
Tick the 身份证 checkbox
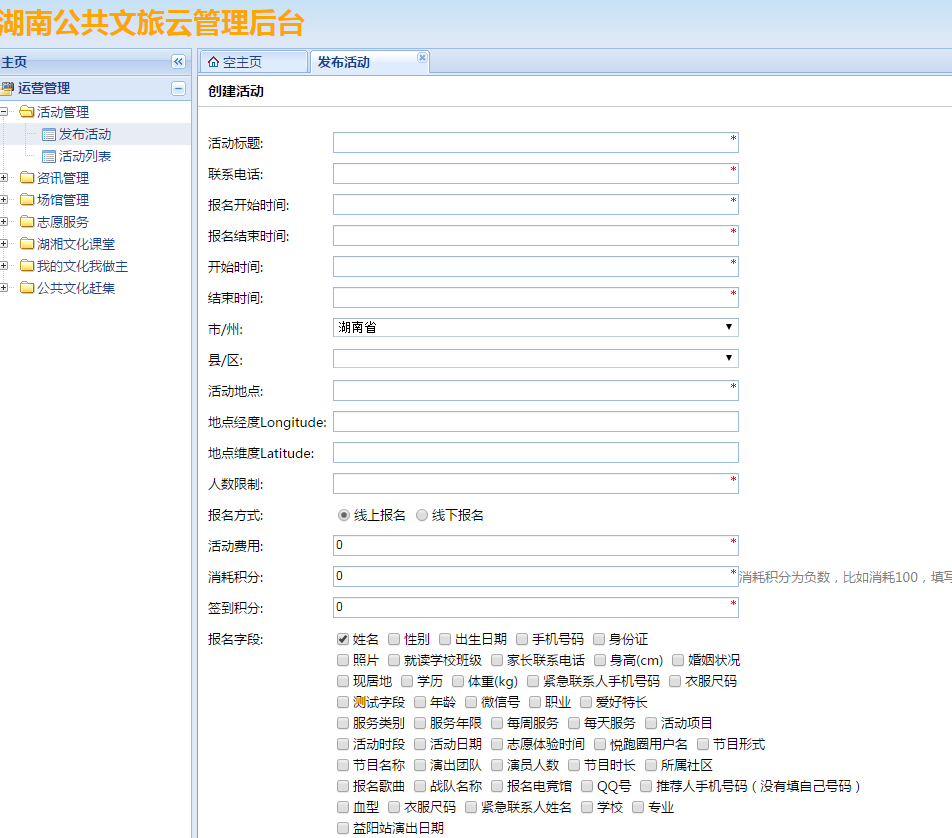(598, 639)
